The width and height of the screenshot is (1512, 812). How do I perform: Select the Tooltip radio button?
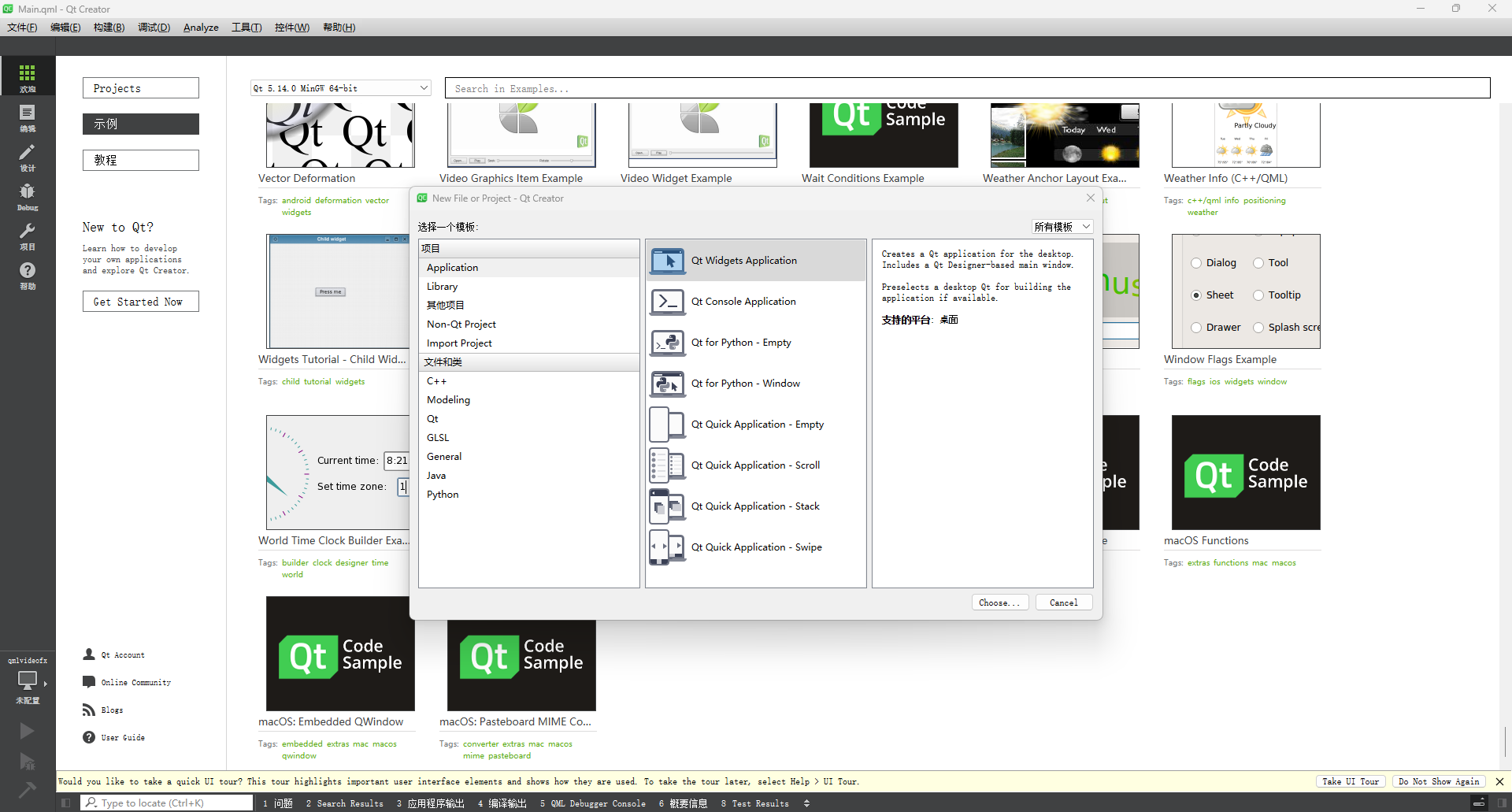1258,295
